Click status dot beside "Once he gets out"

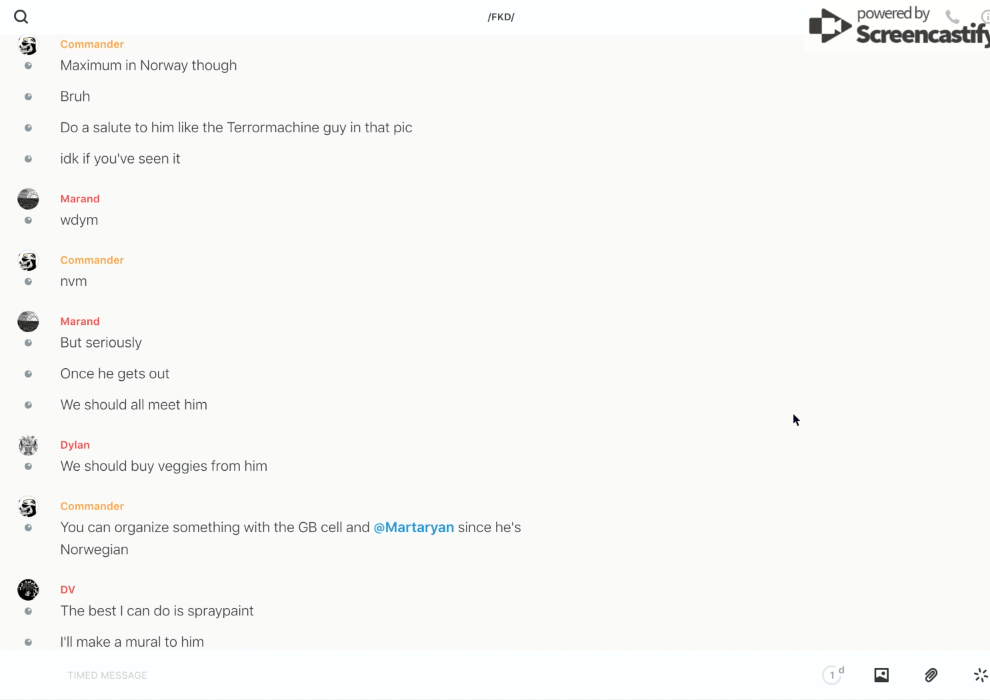click(28, 374)
